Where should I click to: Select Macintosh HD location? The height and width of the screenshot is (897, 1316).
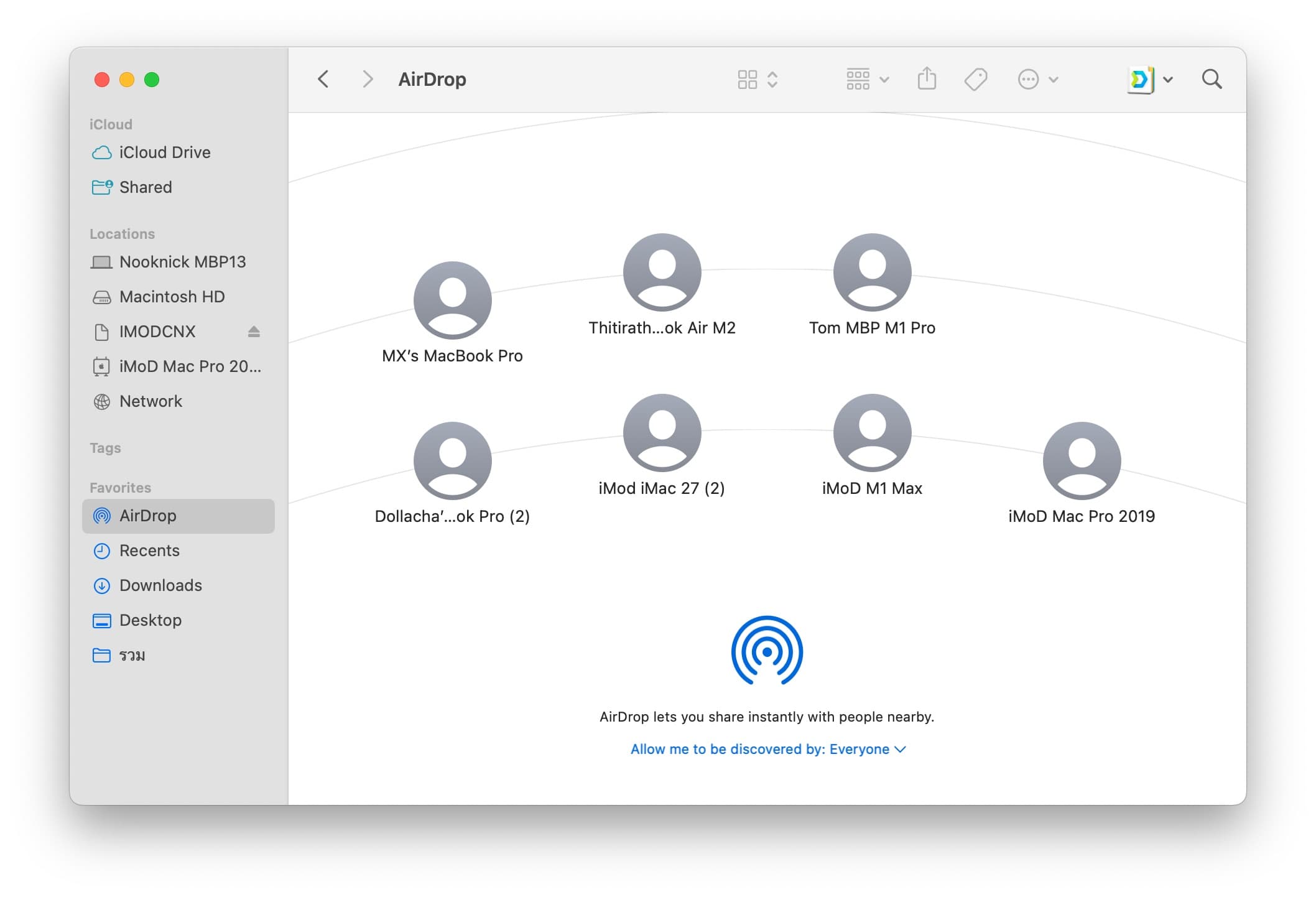[172, 297]
